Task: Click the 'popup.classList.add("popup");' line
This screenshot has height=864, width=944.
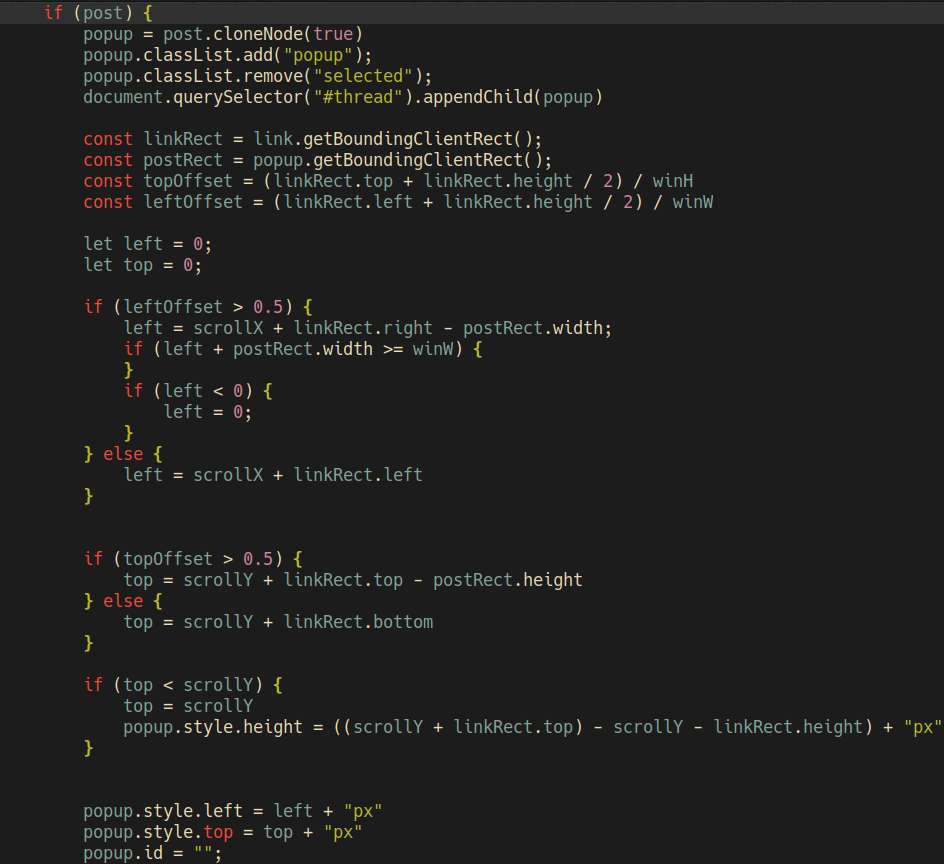Action: point(228,55)
